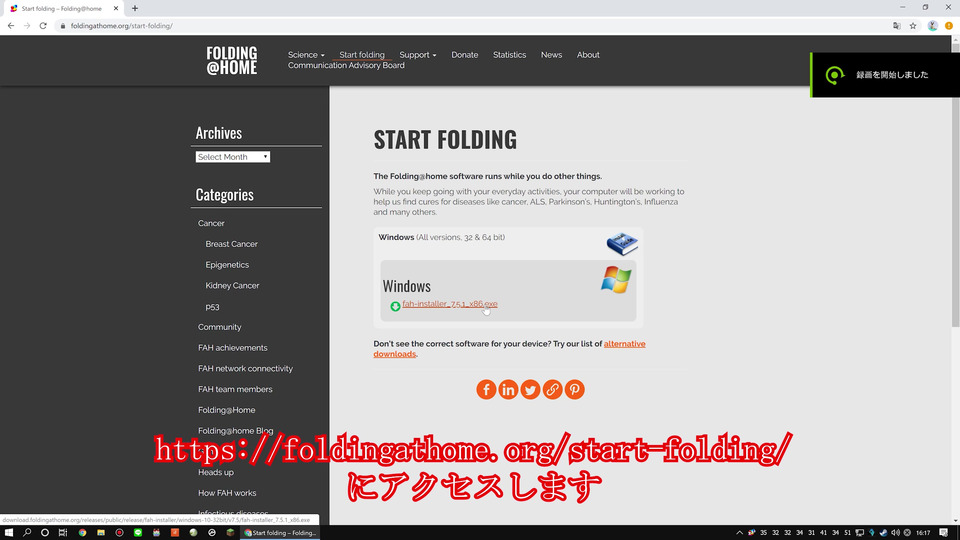
Task: Open Windows Start menu
Action: 9,533
